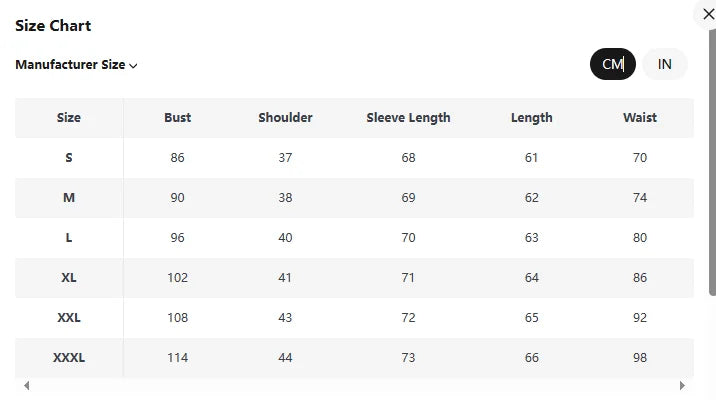Click the right scroll arrow under table
Screen dimensions: 716x400
click(x=682, y=386)
